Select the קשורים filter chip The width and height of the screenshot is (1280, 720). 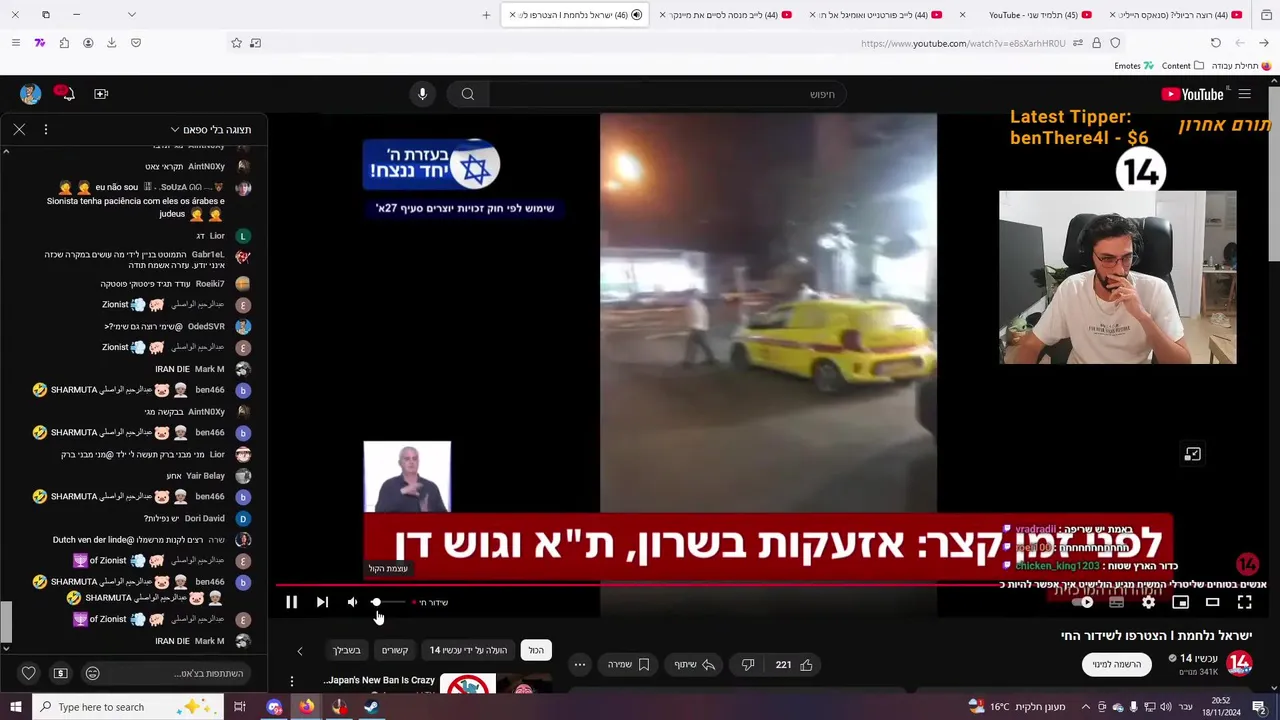coord(395,650)
